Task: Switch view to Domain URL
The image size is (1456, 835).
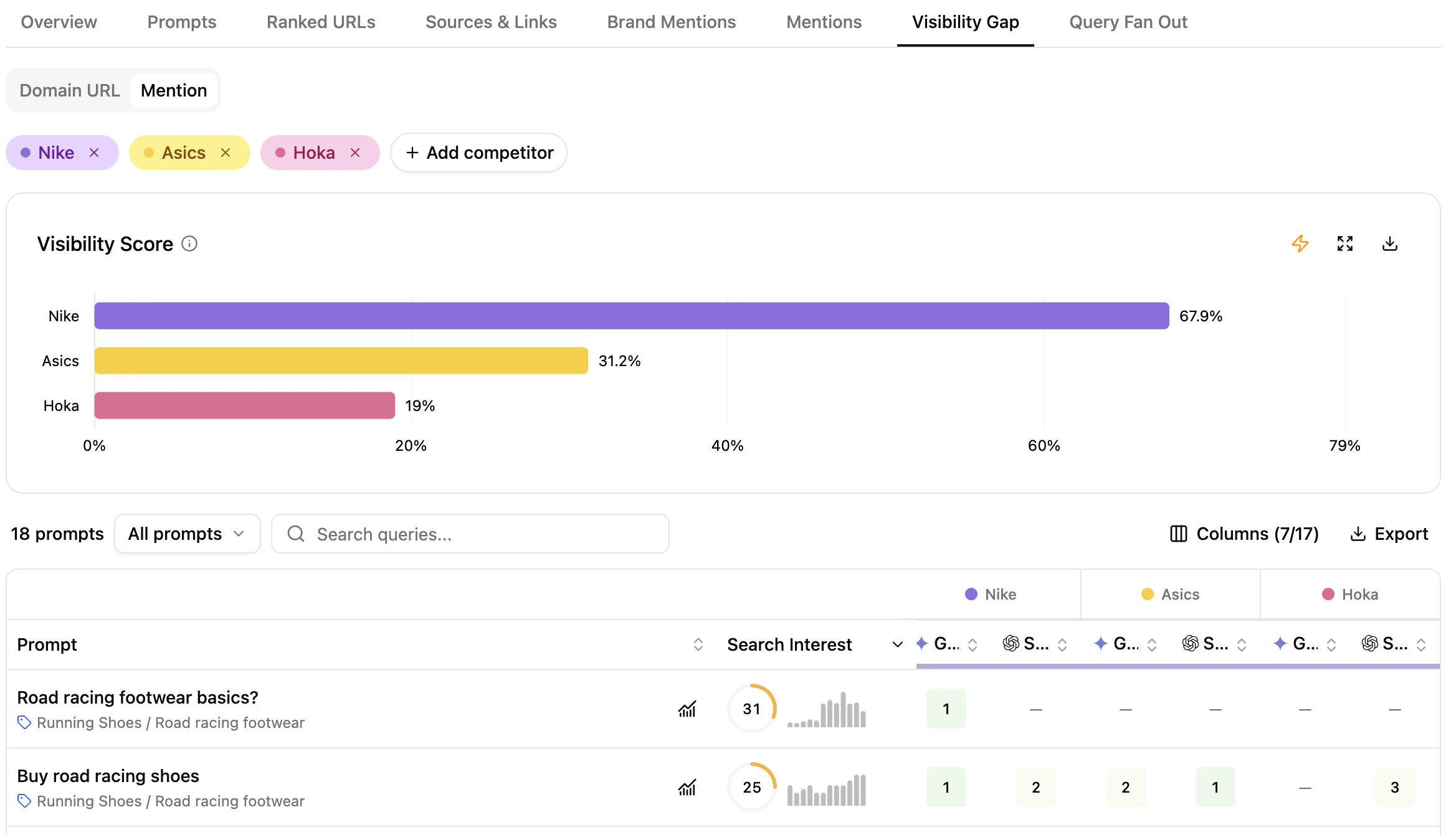Action: [70, 90]
